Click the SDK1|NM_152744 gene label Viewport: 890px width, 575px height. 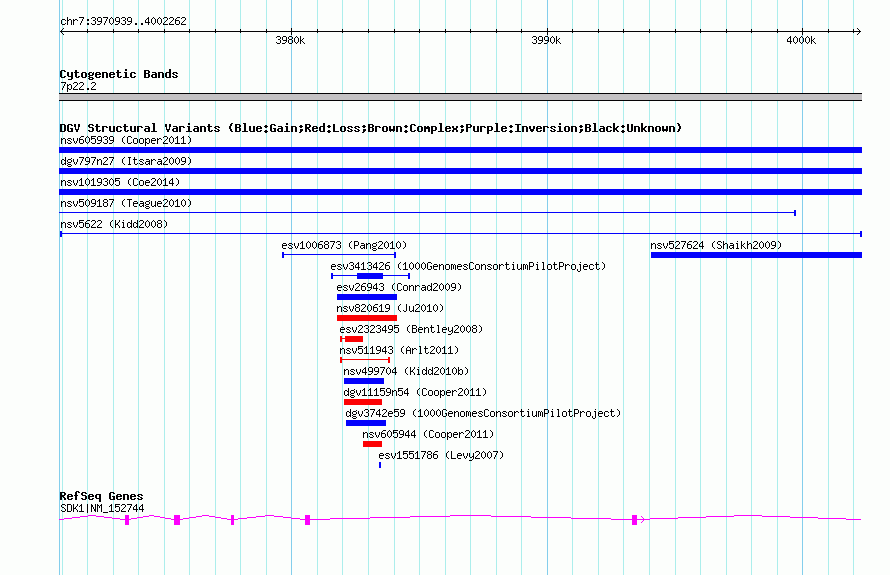point(102,509)
